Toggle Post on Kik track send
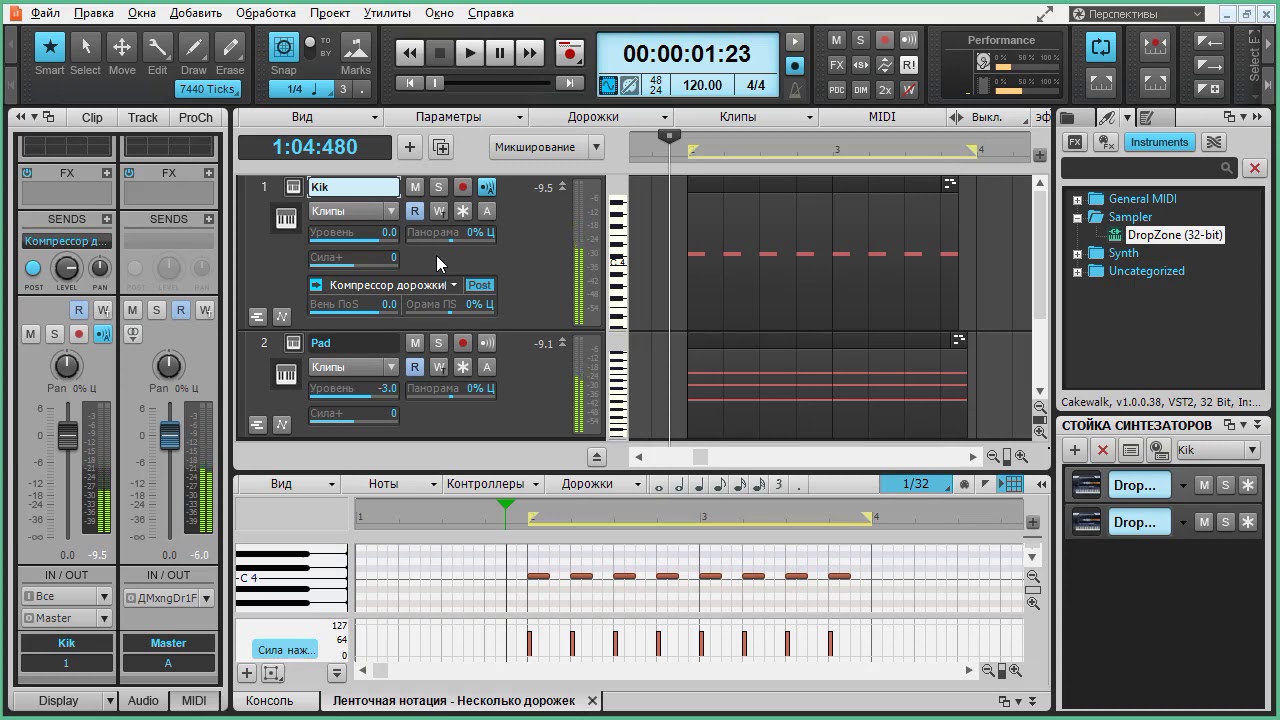 (479, 285)
